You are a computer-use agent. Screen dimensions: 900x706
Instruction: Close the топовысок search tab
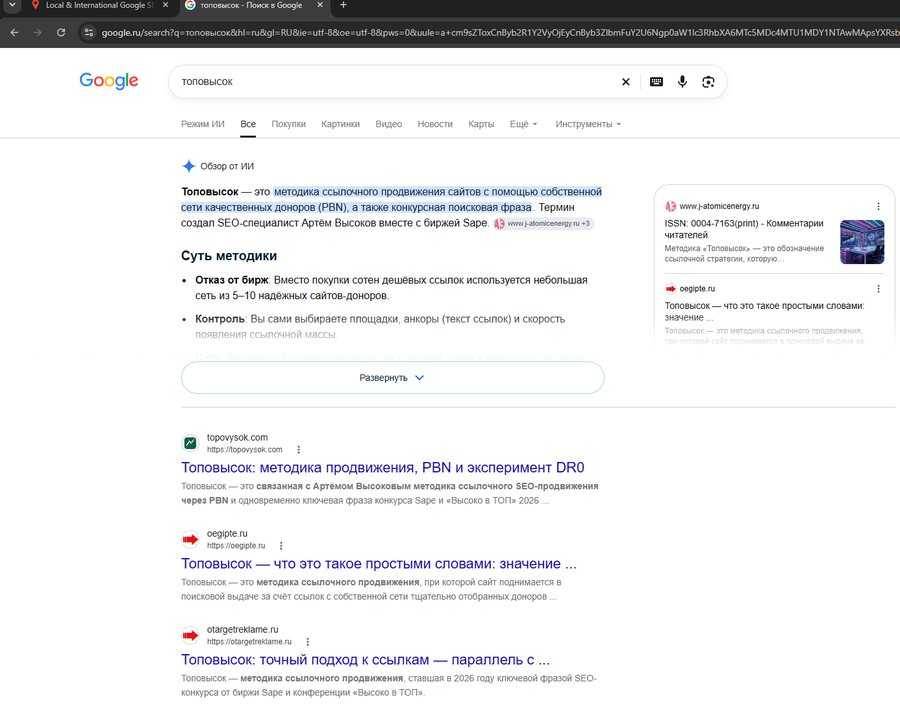click(x=320, y=5)
